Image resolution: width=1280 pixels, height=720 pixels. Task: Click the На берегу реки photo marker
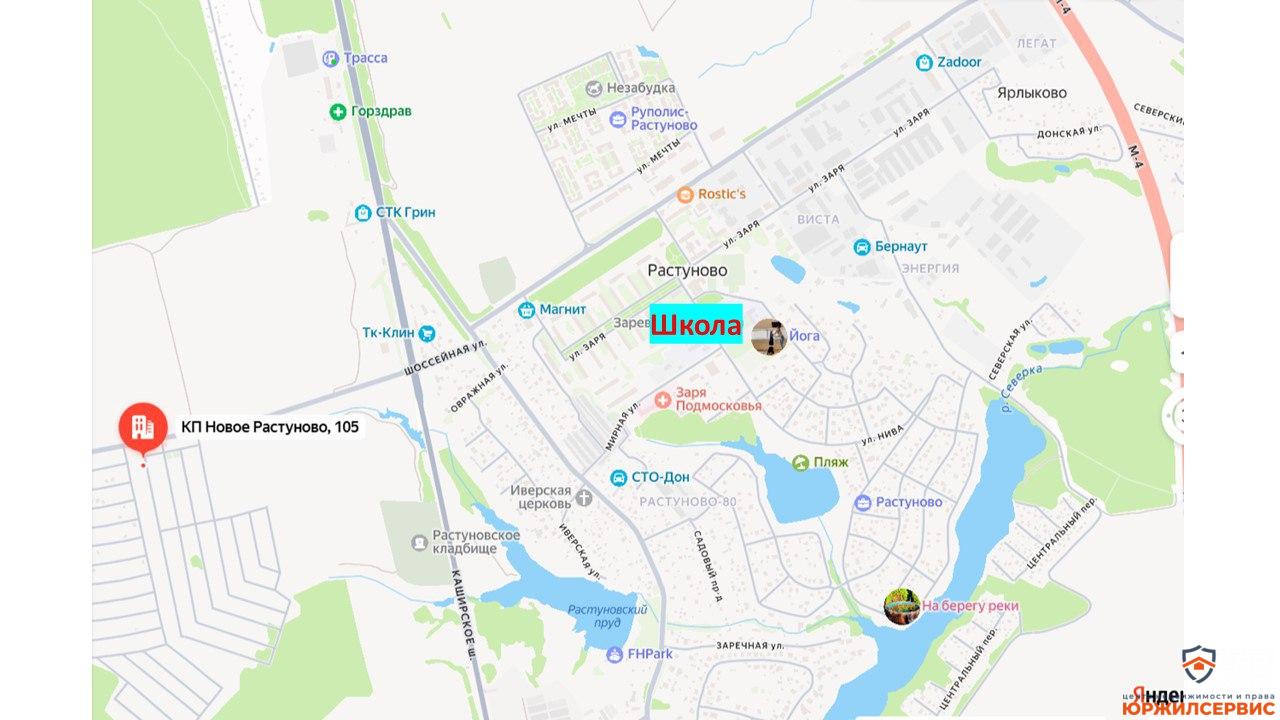pos(902,607)
